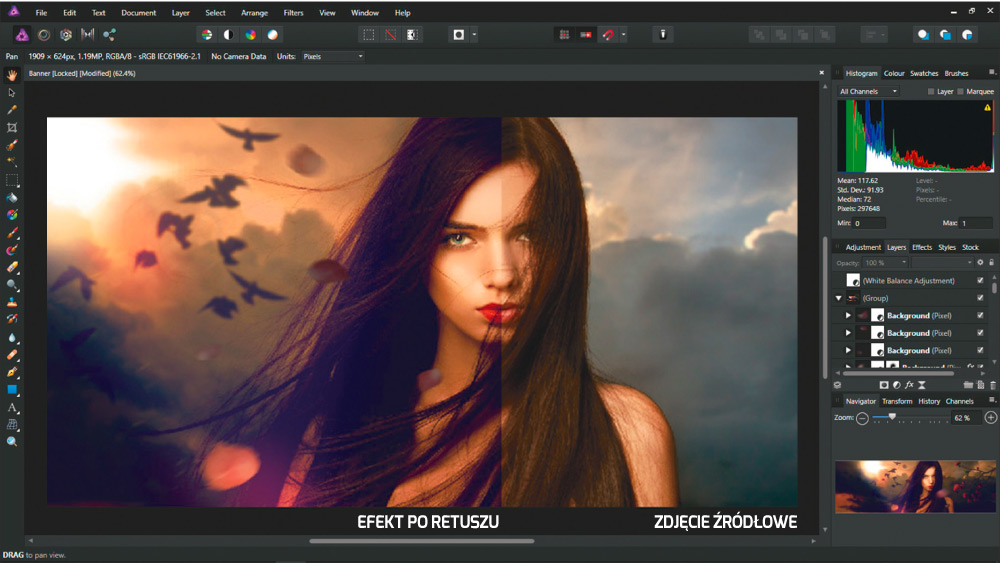This screenshot has width=1000, height=563.
Task: Select the Artistic Text tool
Action: coord(11,407)
